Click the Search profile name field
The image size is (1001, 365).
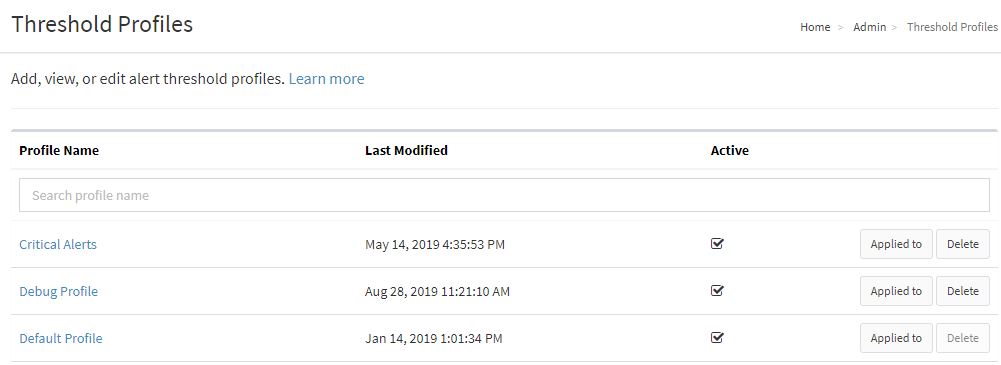pyautogui.click(x=504, y=195)
